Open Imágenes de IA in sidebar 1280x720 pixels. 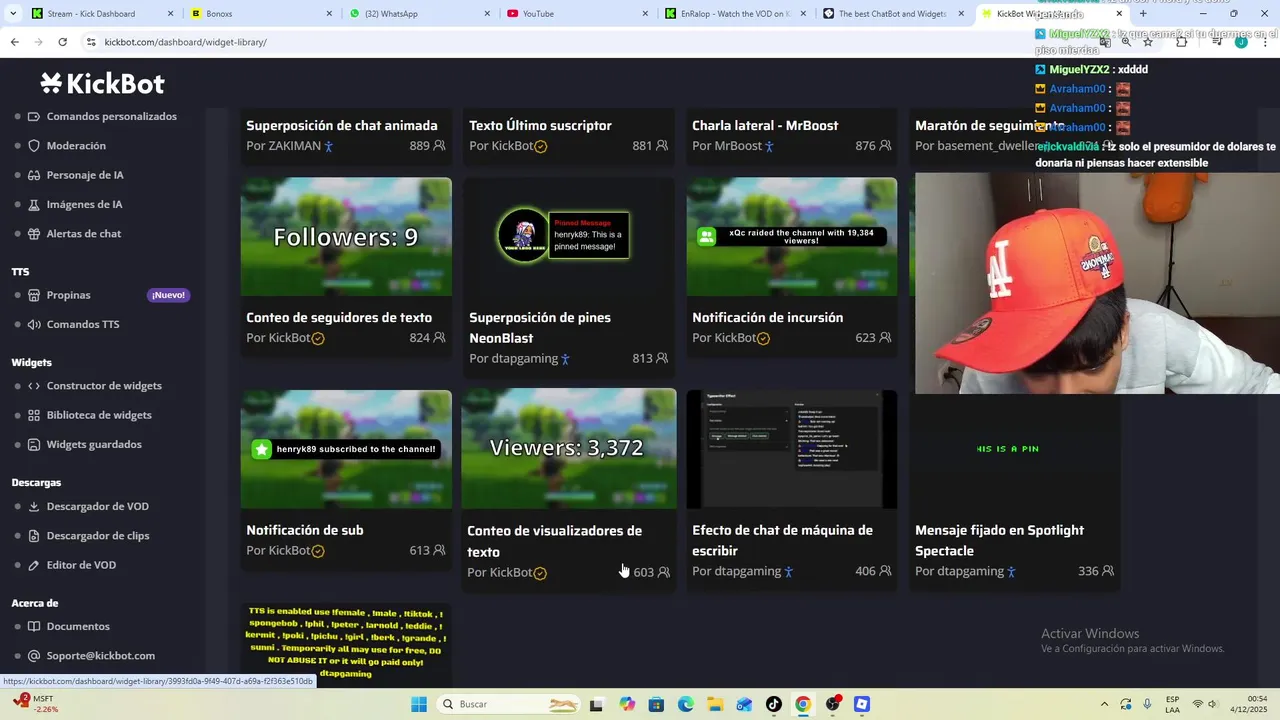click(84, 204)
